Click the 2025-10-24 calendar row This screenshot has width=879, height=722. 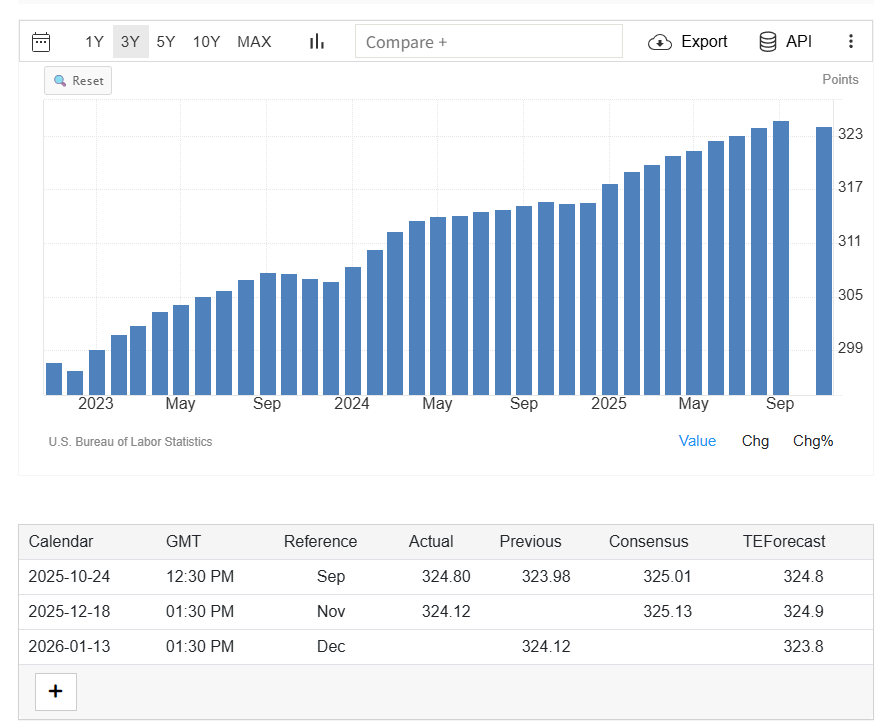point(69,577)
